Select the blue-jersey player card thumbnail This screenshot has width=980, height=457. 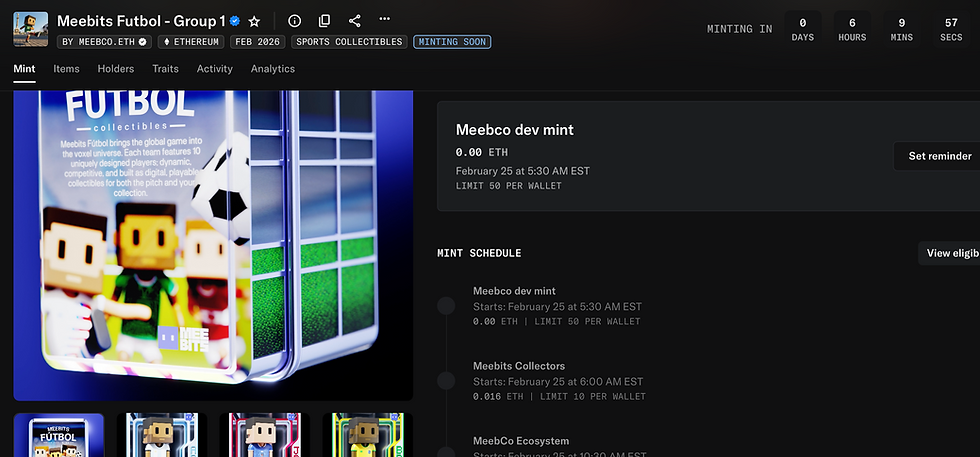click(265, 435)
